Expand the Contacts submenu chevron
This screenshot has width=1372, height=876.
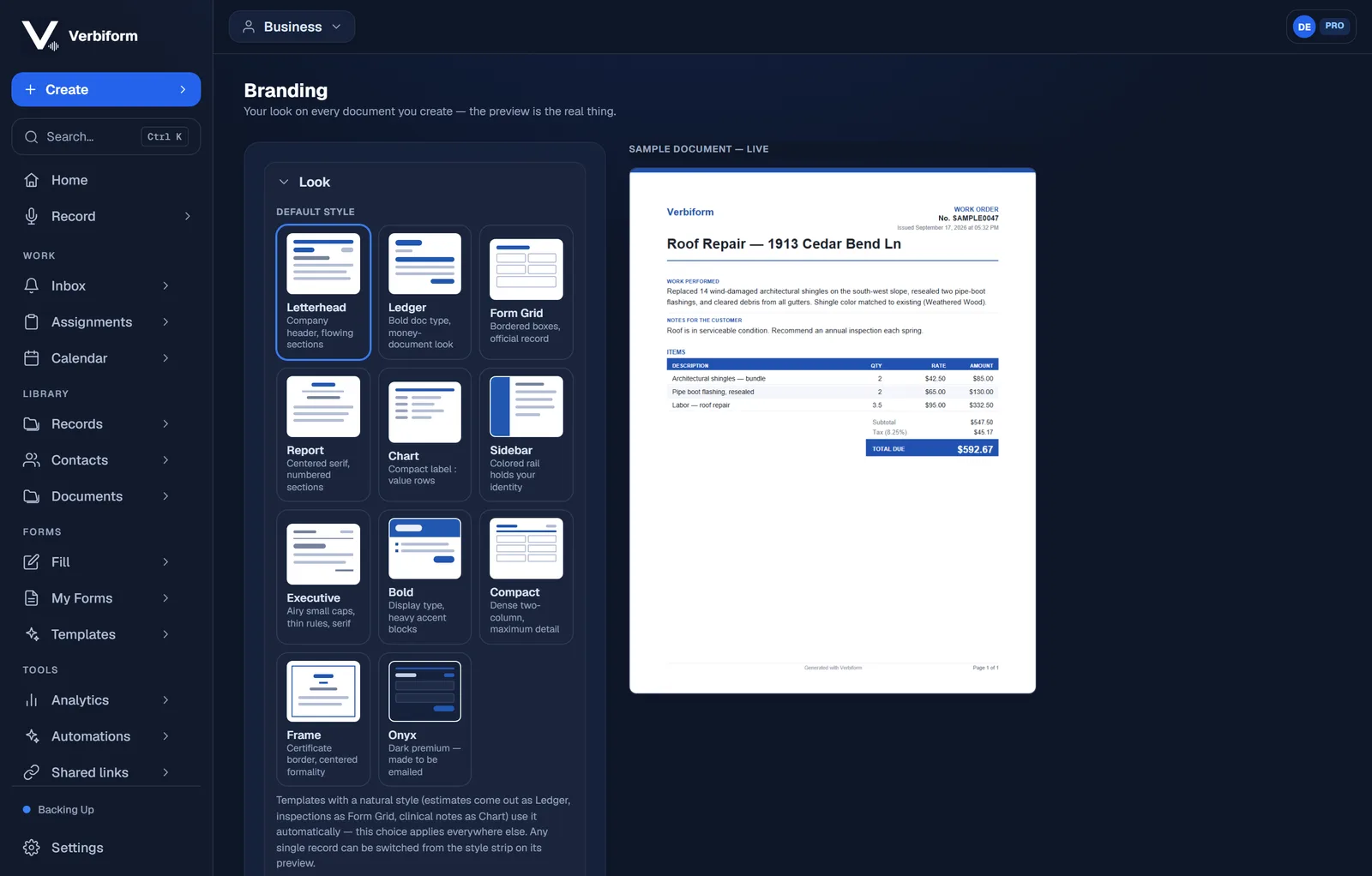(x=165, y=459)
